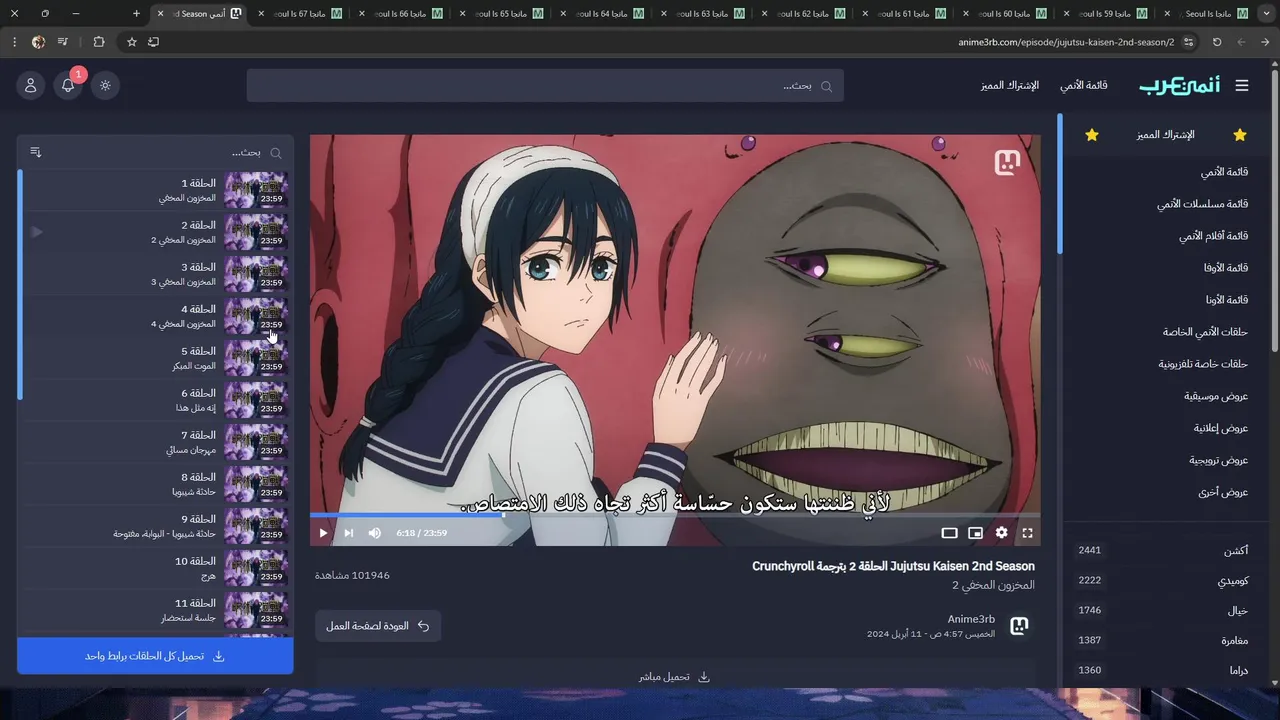Enter fullscreen in the video player
This screenshot has height=720, width=1280.
click(1027, 533)
